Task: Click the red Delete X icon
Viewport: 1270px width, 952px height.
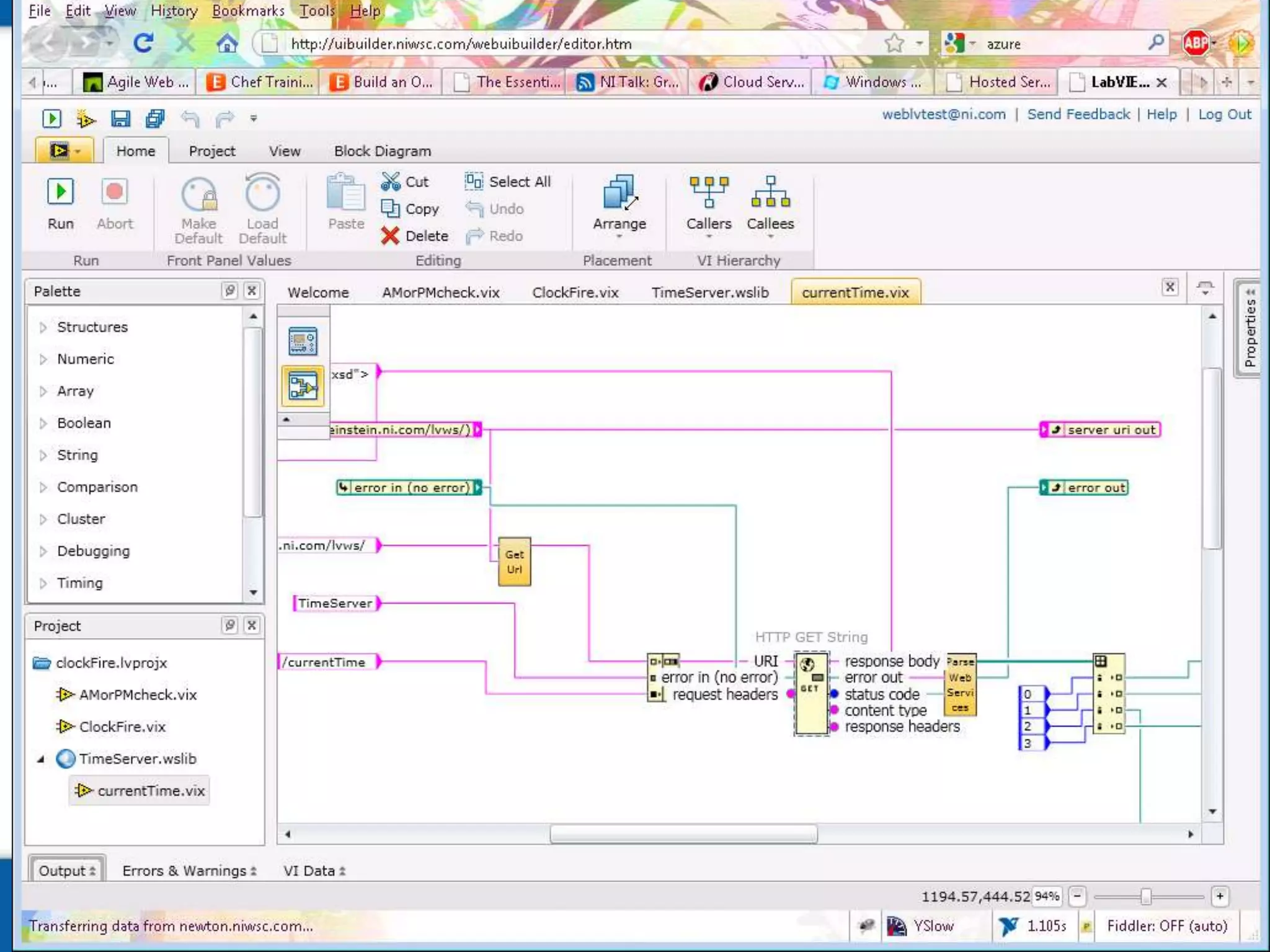Action: click(x=390, y=236)
